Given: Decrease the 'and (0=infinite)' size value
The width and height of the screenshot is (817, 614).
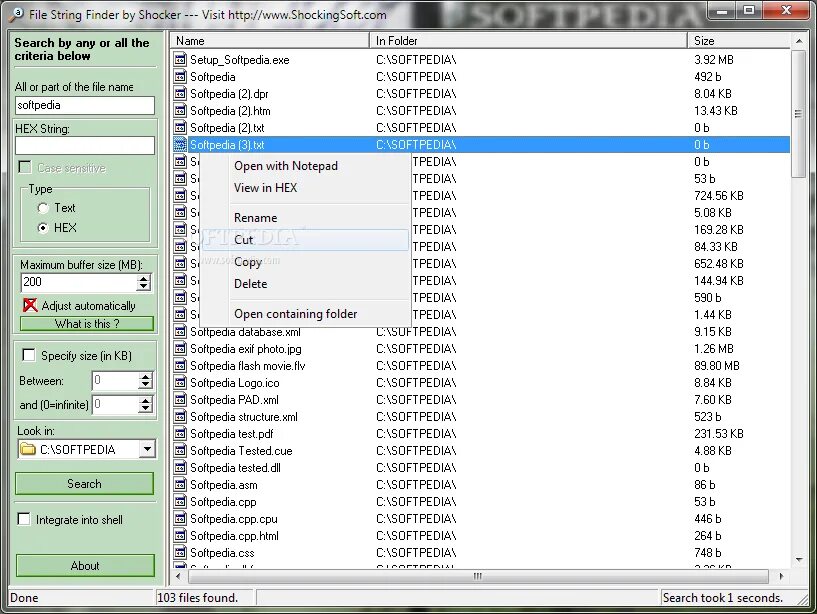Looking at the screenshot, I should point(146,409).
